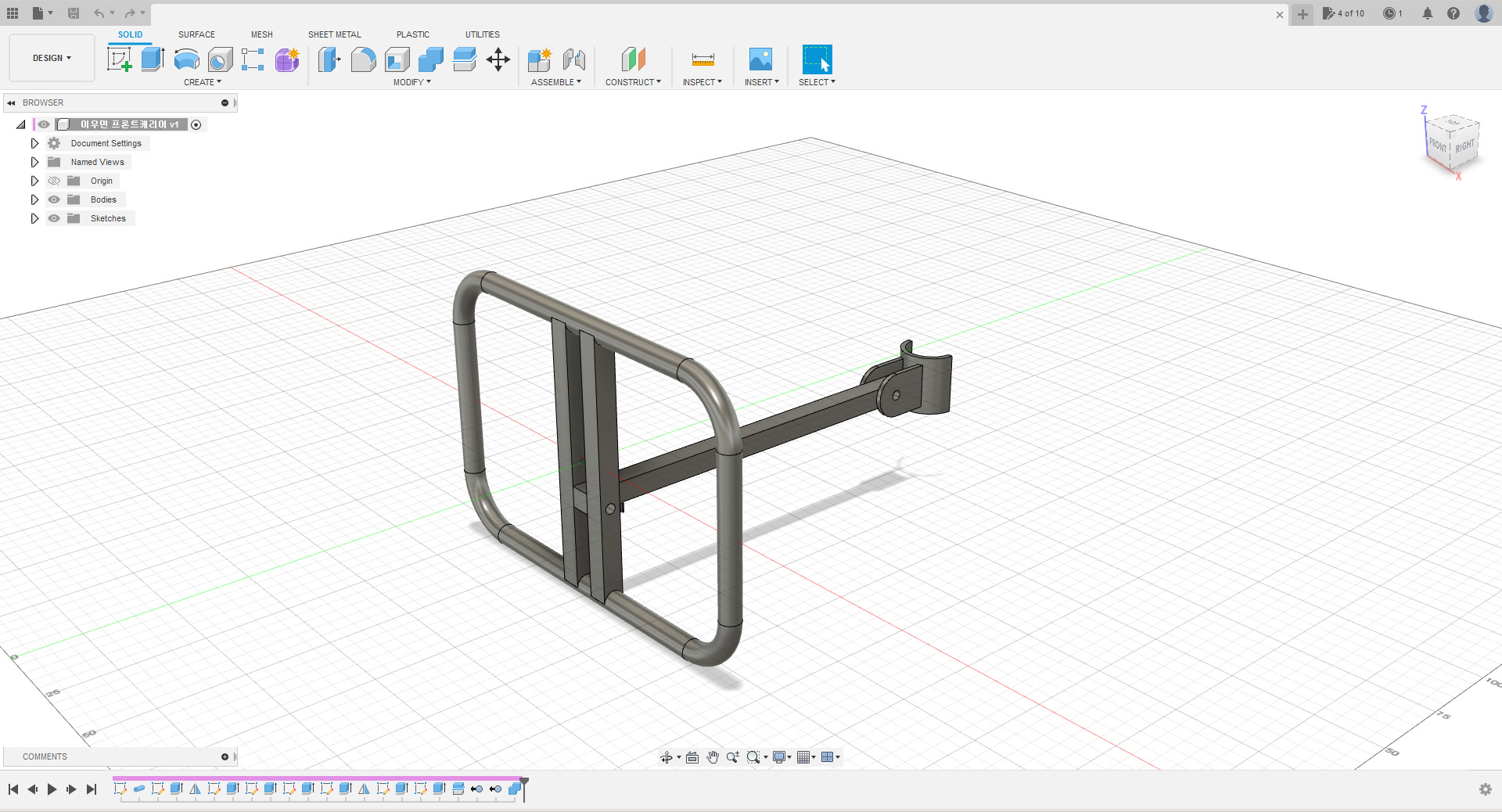Open the ASSEMBLE dropdown menu
1502x812 pixels.
556,82
